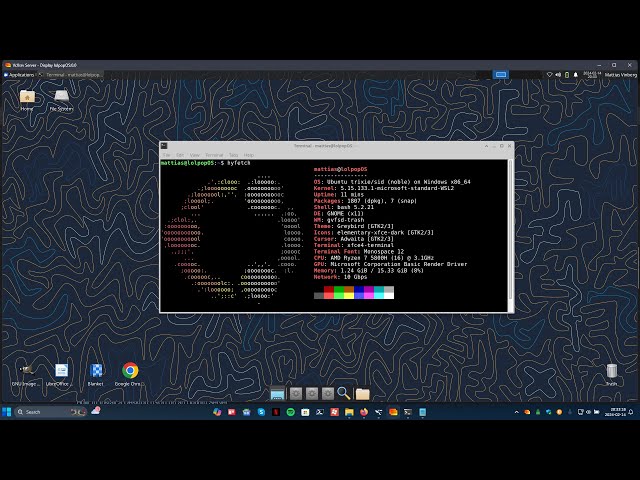This screenshot has width=640, height=480.
Task: Open the terminal Tabs menu
Action: click(233, 155)
